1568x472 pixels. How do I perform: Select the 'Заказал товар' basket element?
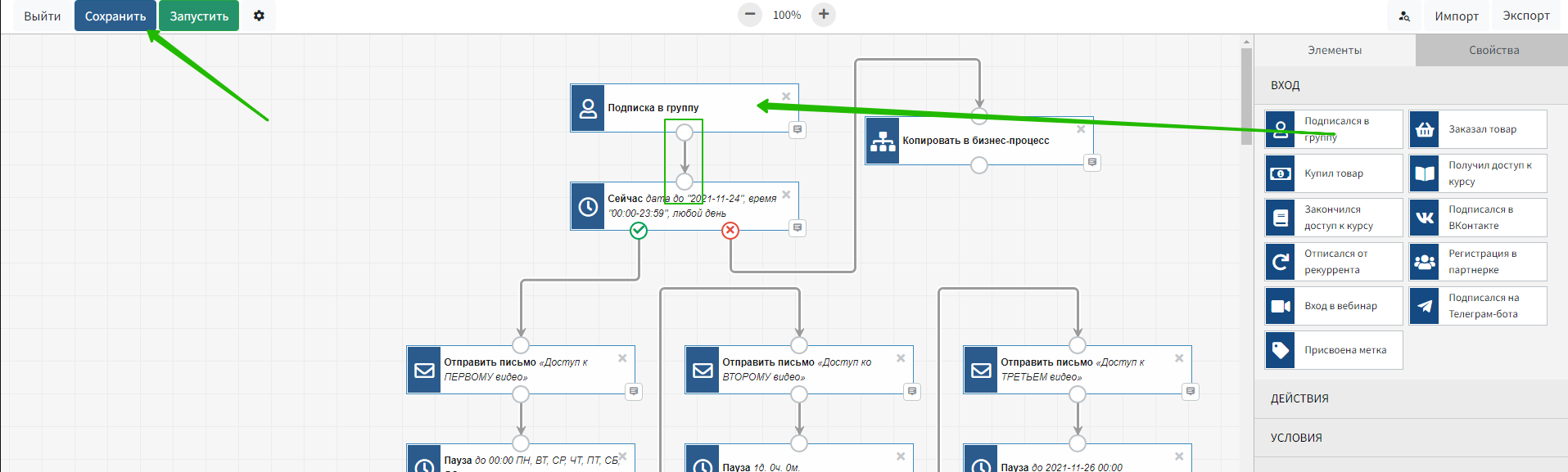[x=1477, y=129]
